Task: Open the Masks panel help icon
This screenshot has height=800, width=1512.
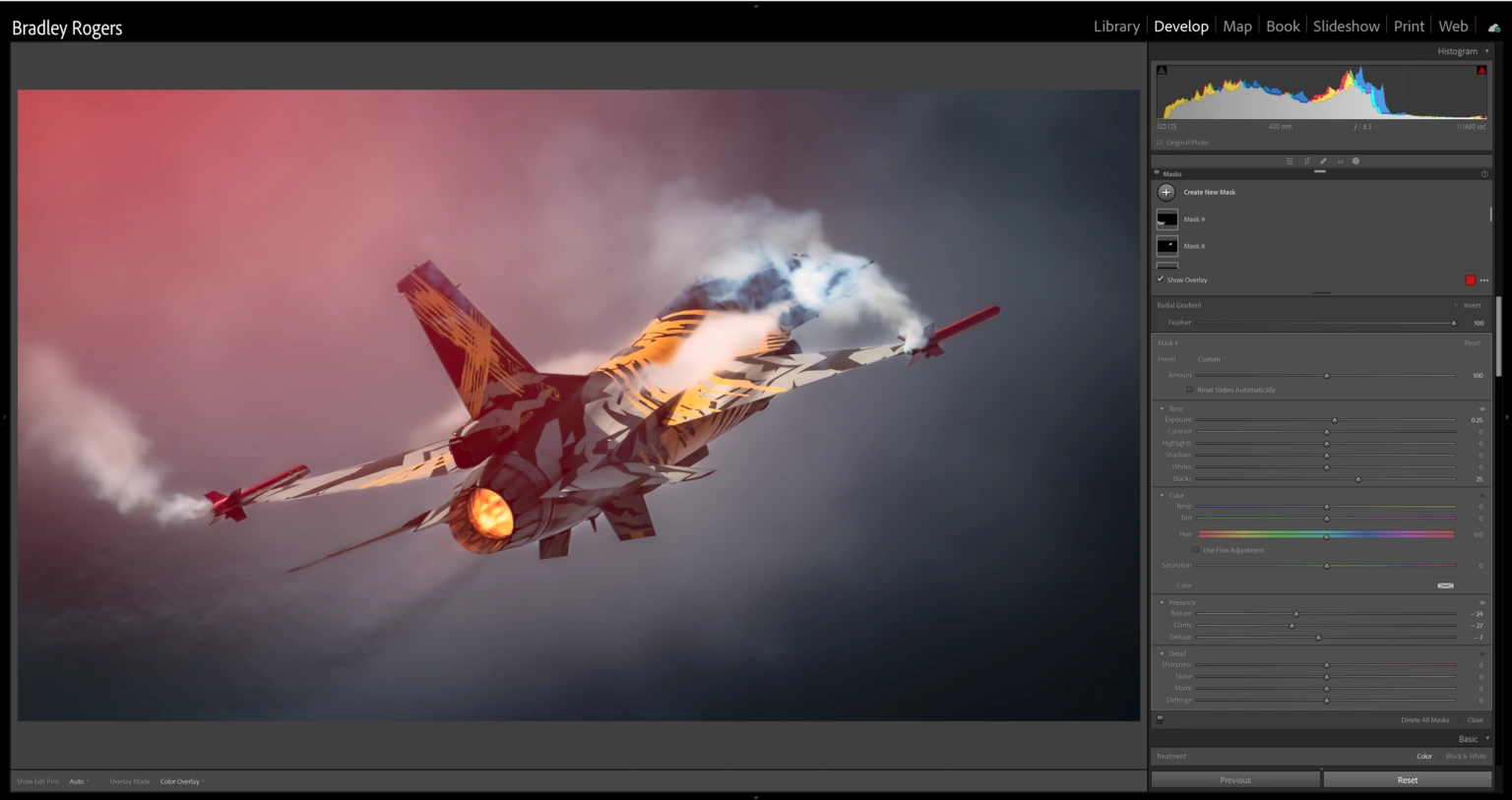Action: [1484, 174]
